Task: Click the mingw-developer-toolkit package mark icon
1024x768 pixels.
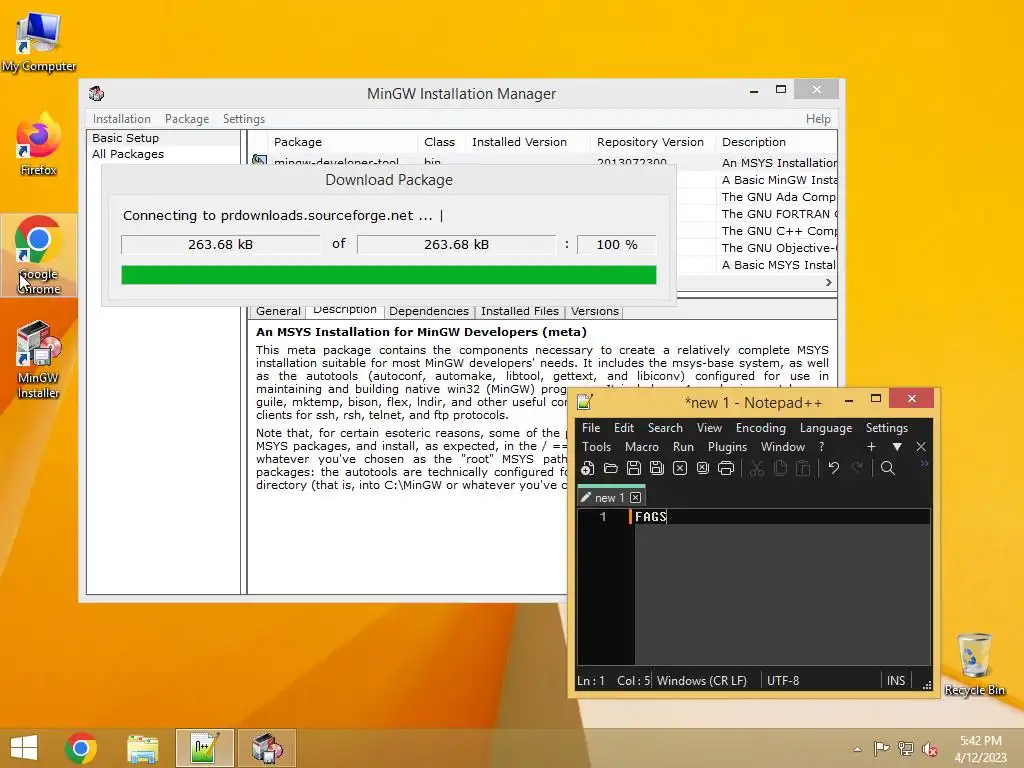Action: pyautogui.click(x=259, y=159)
